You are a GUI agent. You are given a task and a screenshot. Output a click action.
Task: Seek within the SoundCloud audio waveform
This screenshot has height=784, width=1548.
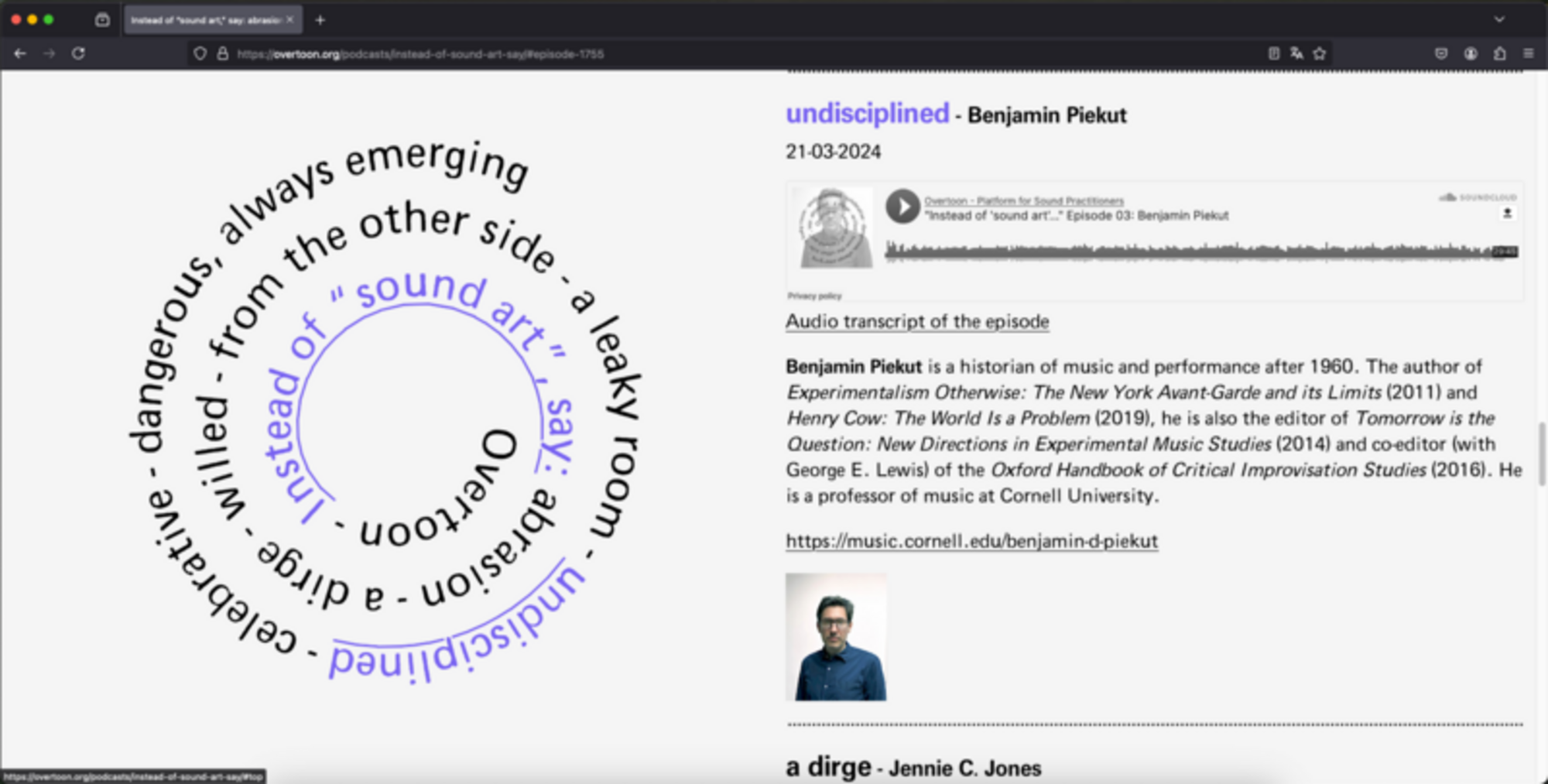tap(1192, 251)
